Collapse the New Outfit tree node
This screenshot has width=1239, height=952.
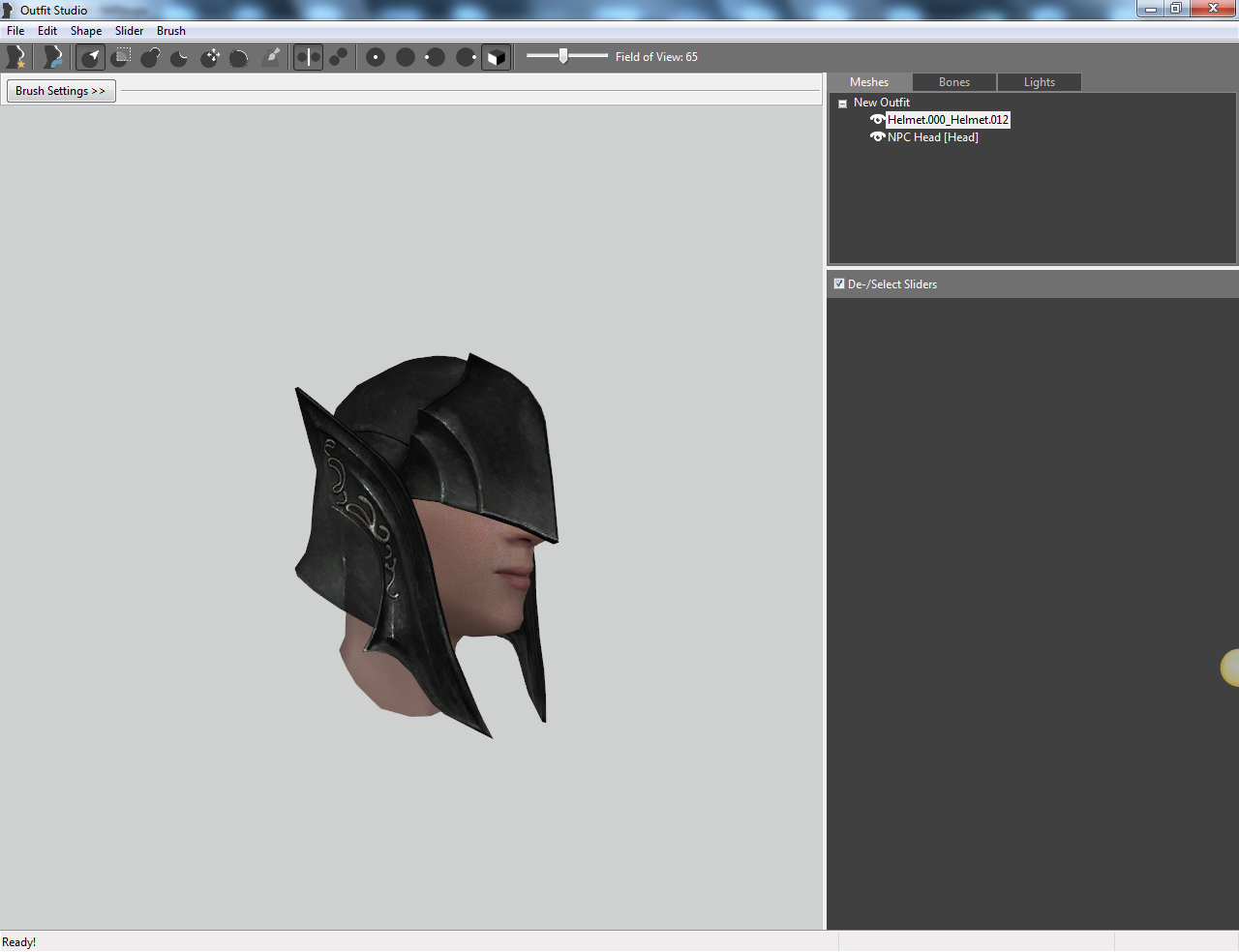[842, 103]
